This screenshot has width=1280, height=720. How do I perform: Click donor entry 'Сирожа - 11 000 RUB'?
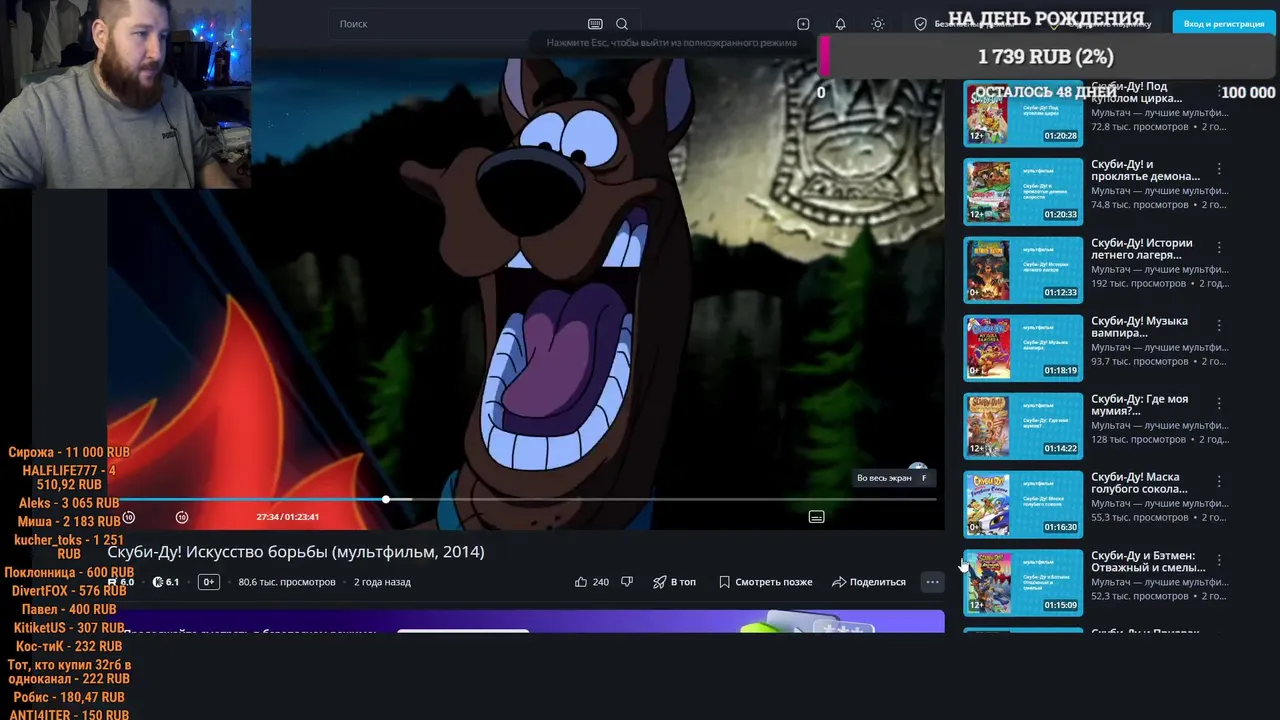tap(69, 452)
